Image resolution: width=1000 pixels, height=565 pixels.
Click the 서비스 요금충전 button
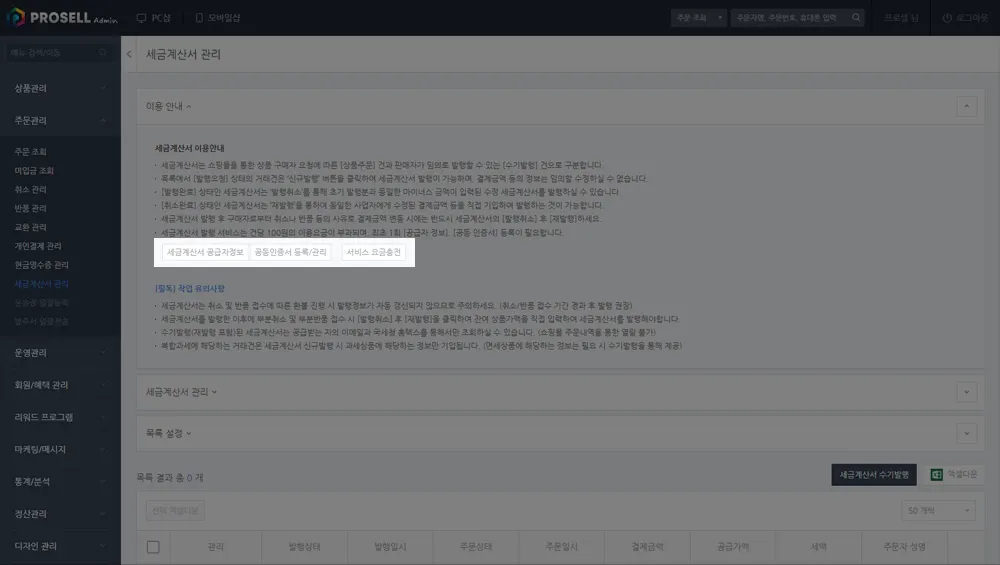coord(374,252)
